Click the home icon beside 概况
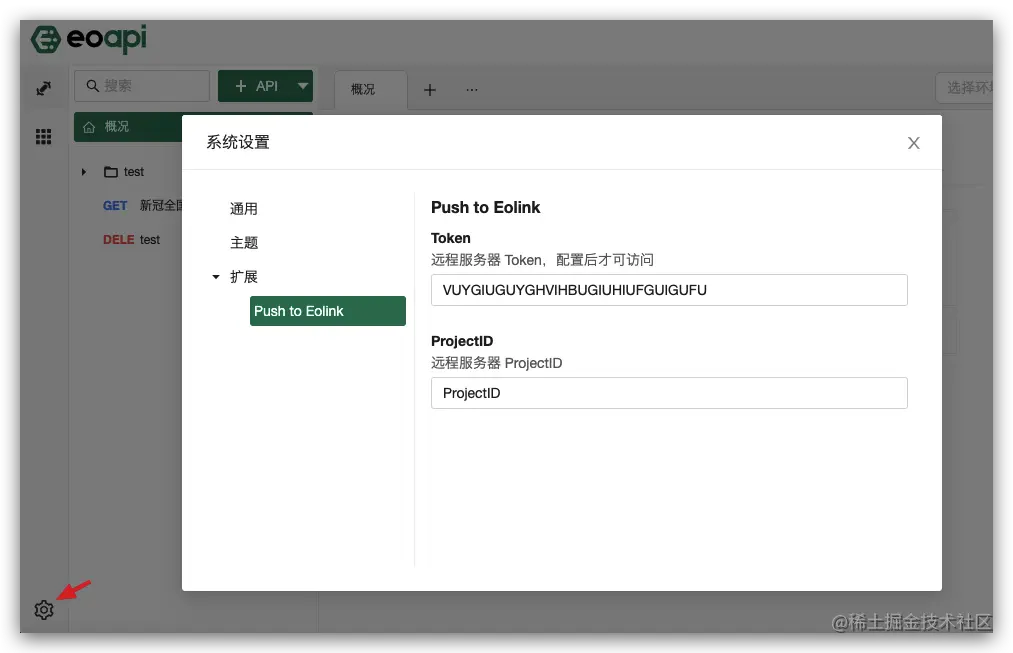The height and width of the screenshot is (653, 1013). click(x=89, y=127)
